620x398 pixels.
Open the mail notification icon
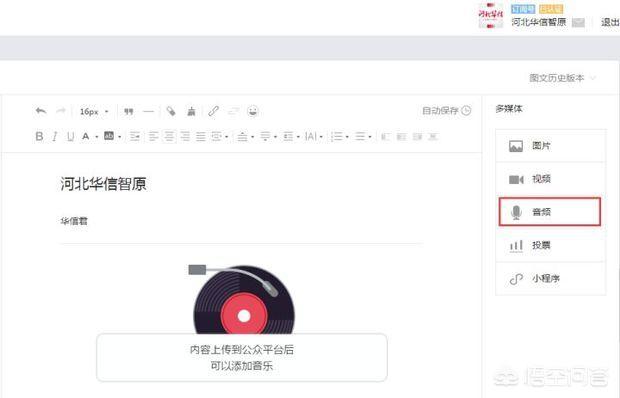coord(578,23)
